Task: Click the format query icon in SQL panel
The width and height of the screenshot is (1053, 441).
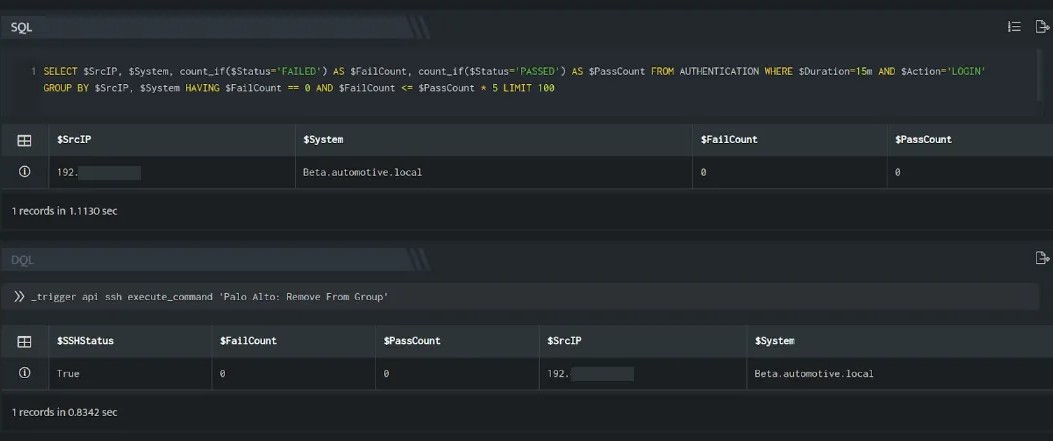Action: [1014, 27]
